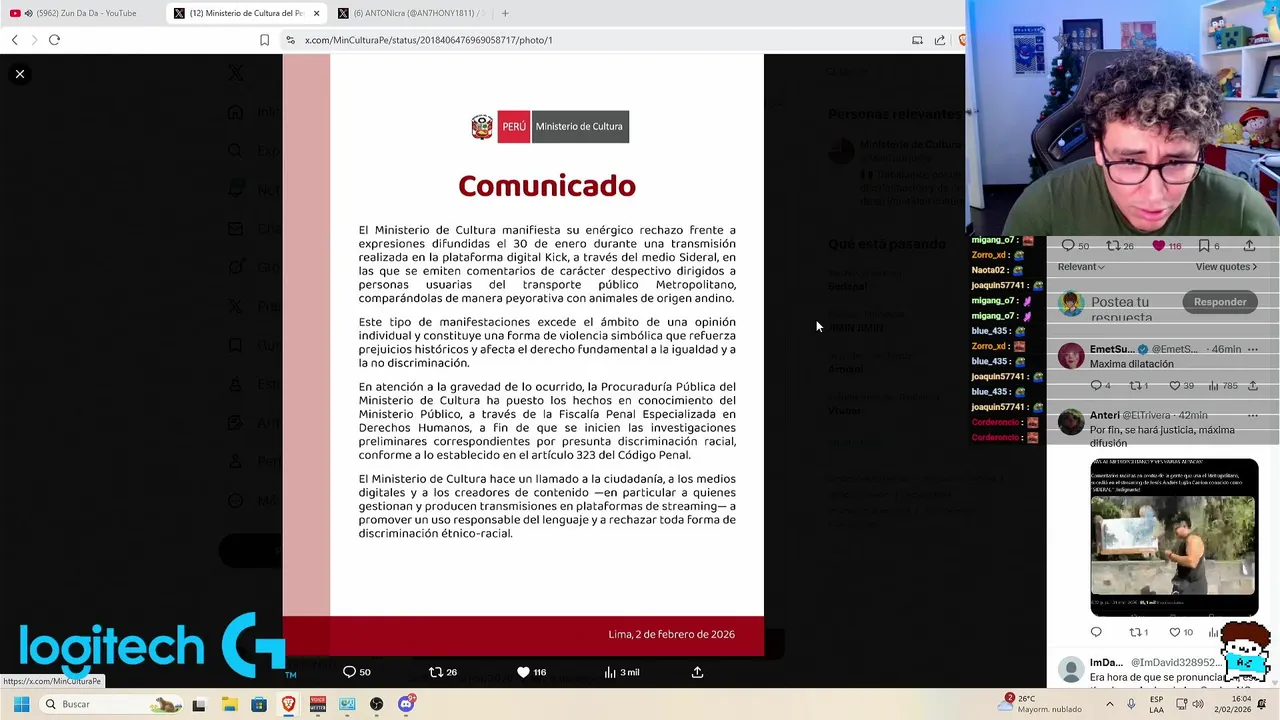Image resolution: width=1280 pixels, height=720 pixels.
Task: Select the Ministerio de Cultura X tab
Action: pos(247,13)
